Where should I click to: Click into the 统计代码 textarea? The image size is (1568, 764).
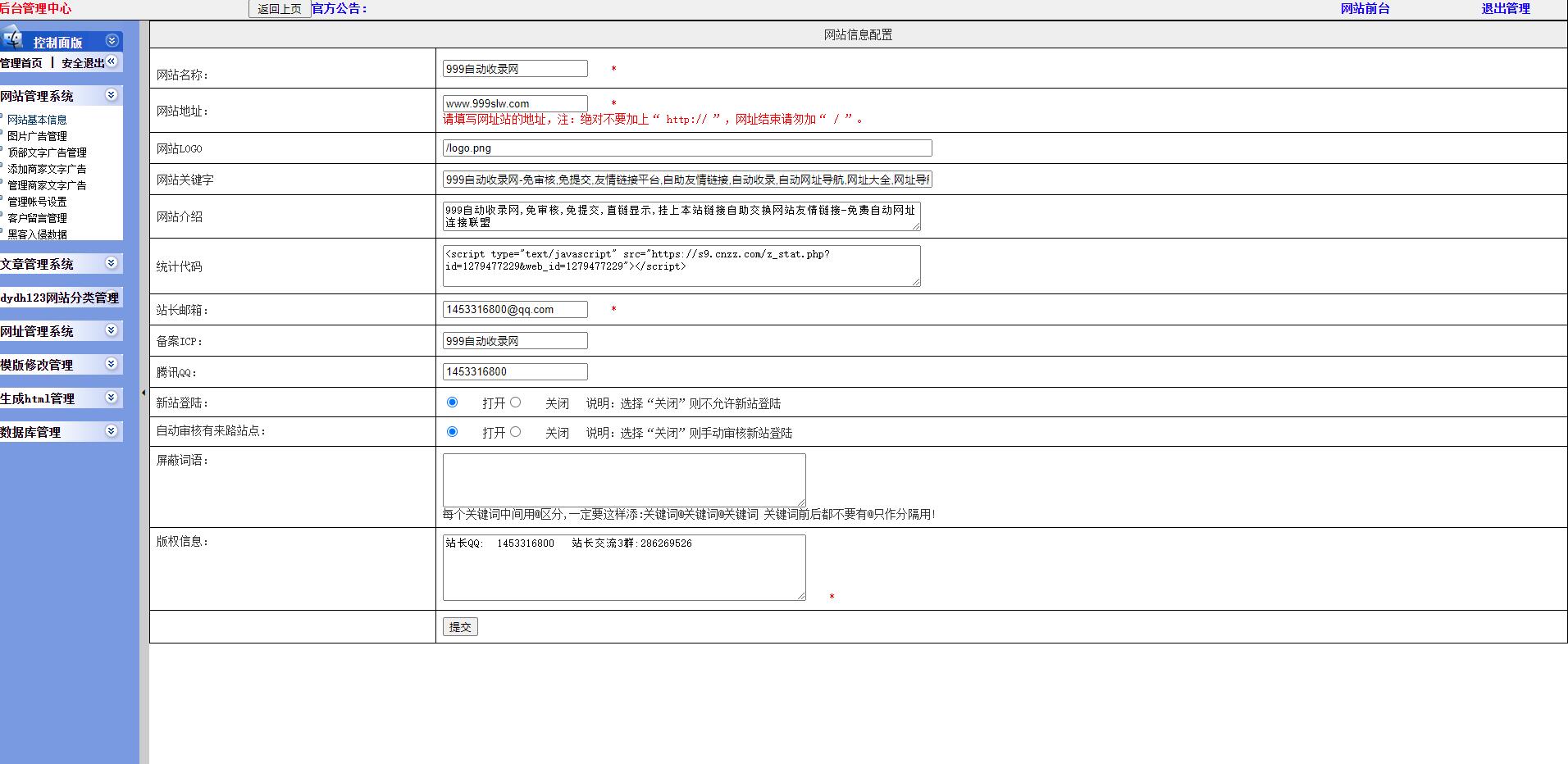(681, 266)
